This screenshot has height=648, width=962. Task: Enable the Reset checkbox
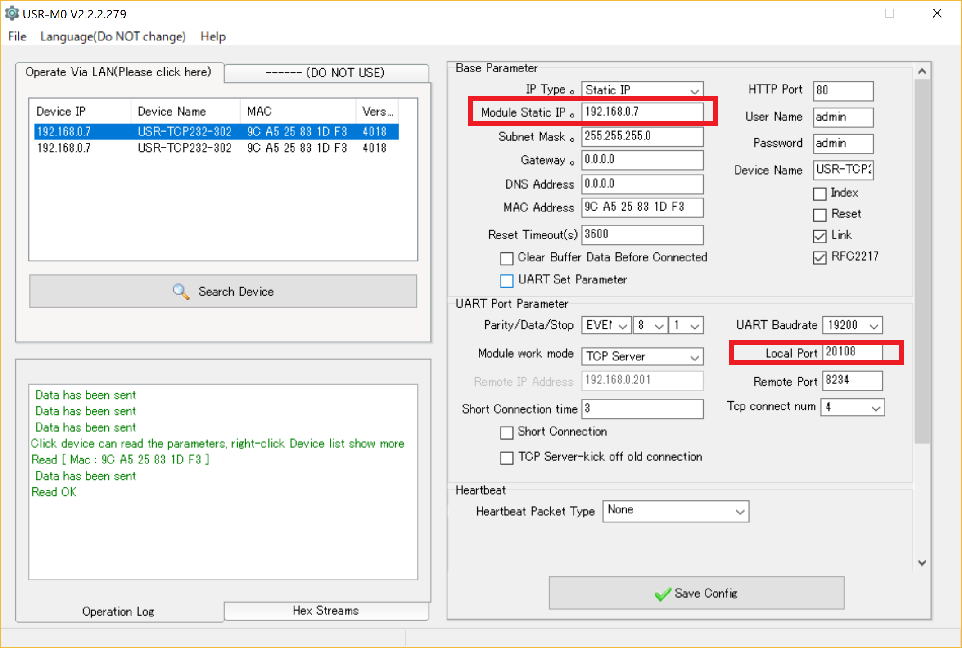coord(820,215)
